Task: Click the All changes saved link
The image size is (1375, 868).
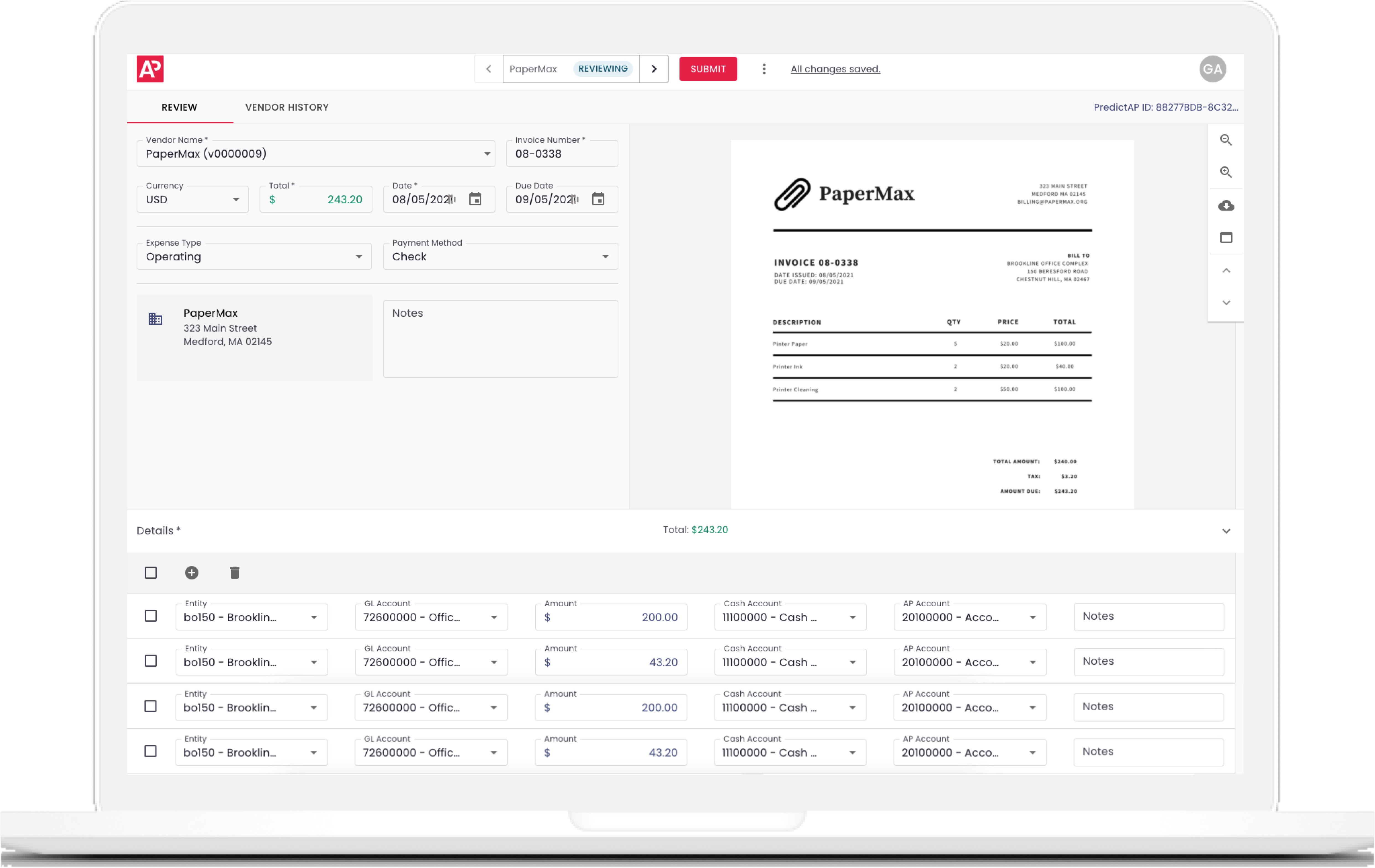Action: (836, 69)
